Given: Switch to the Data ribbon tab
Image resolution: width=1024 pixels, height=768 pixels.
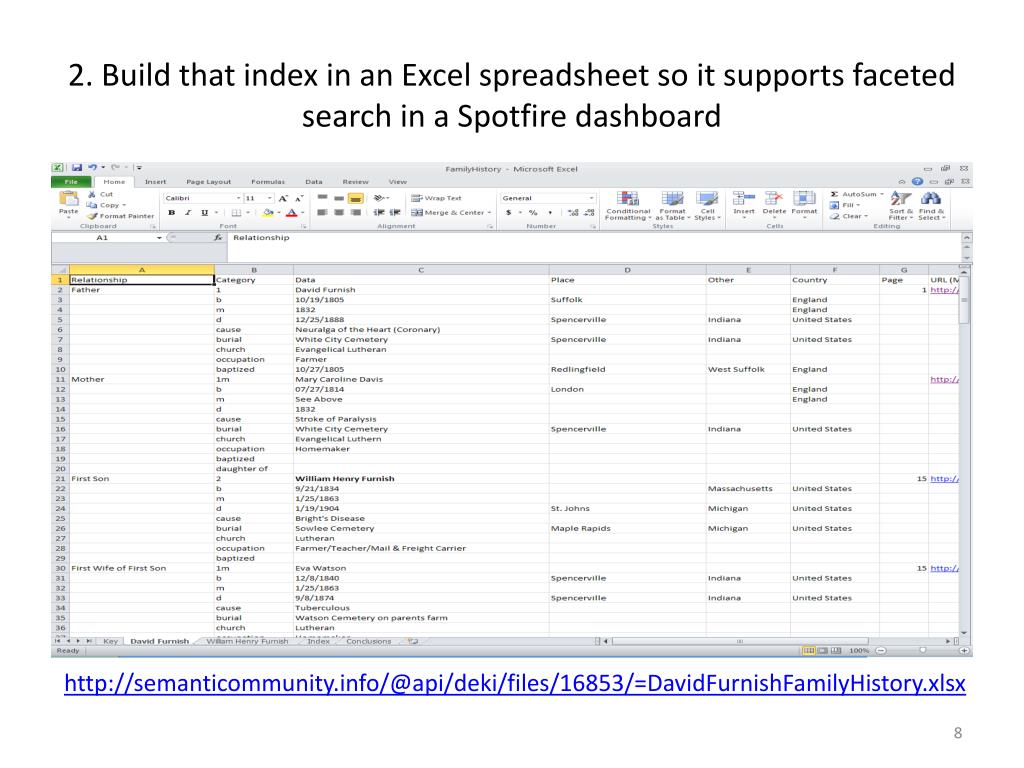Looking at the screenshot, I should point(313,182).
